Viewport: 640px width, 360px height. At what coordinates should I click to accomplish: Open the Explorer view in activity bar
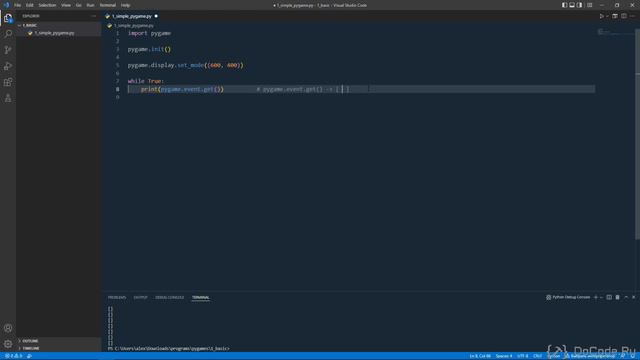8,18
